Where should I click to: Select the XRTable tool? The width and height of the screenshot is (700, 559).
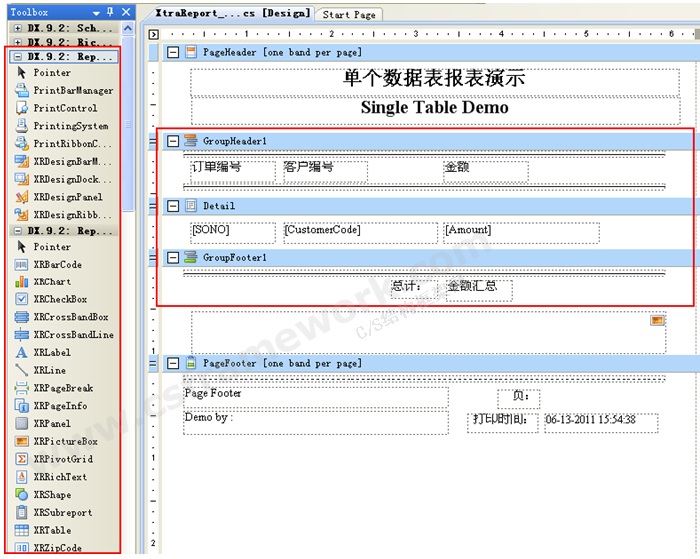pos(52,530)
